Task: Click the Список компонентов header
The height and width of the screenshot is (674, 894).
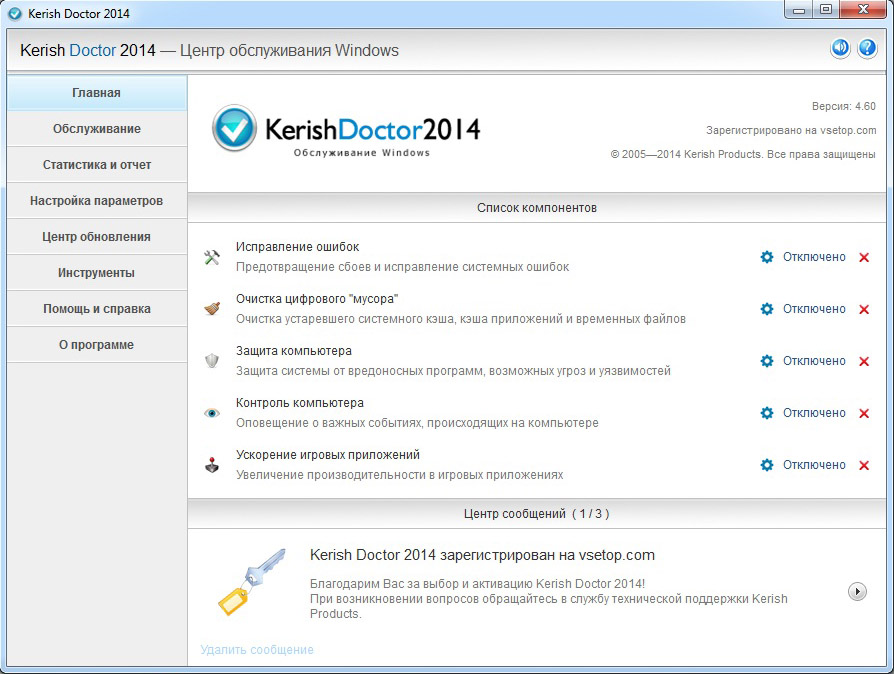Action: pos(537,208)
